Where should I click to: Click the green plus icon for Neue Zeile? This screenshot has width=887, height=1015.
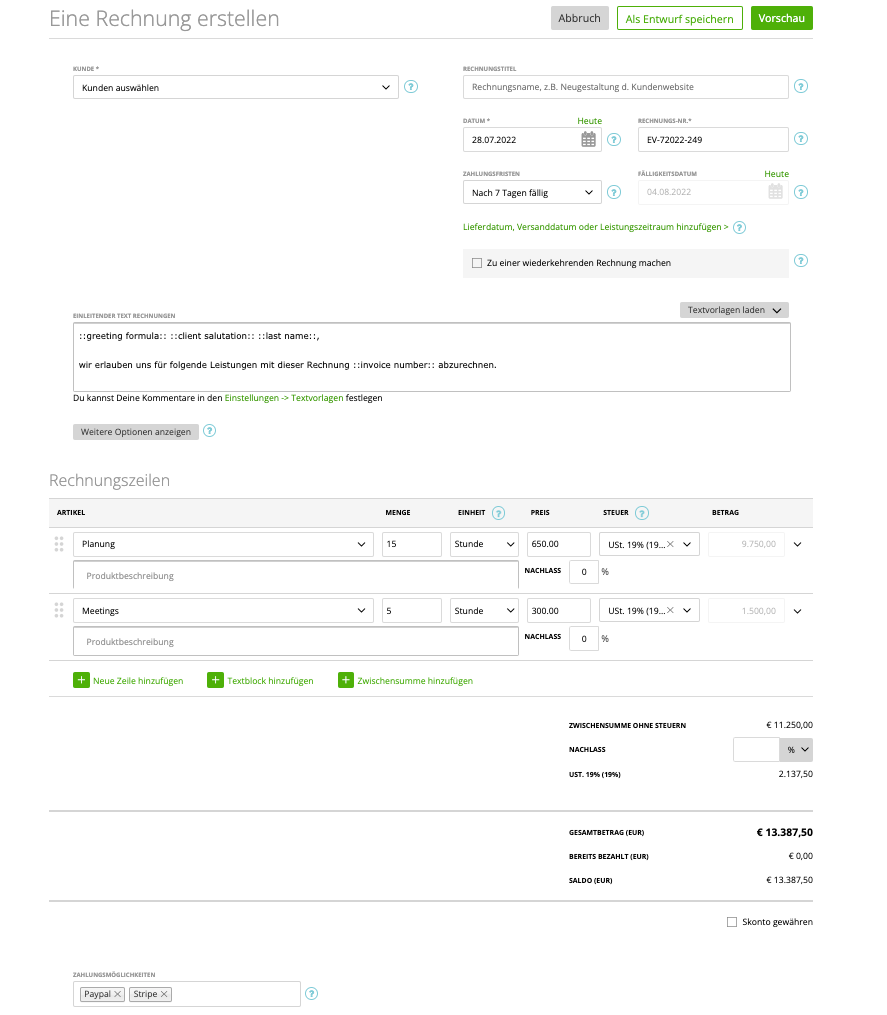point(81,680)
